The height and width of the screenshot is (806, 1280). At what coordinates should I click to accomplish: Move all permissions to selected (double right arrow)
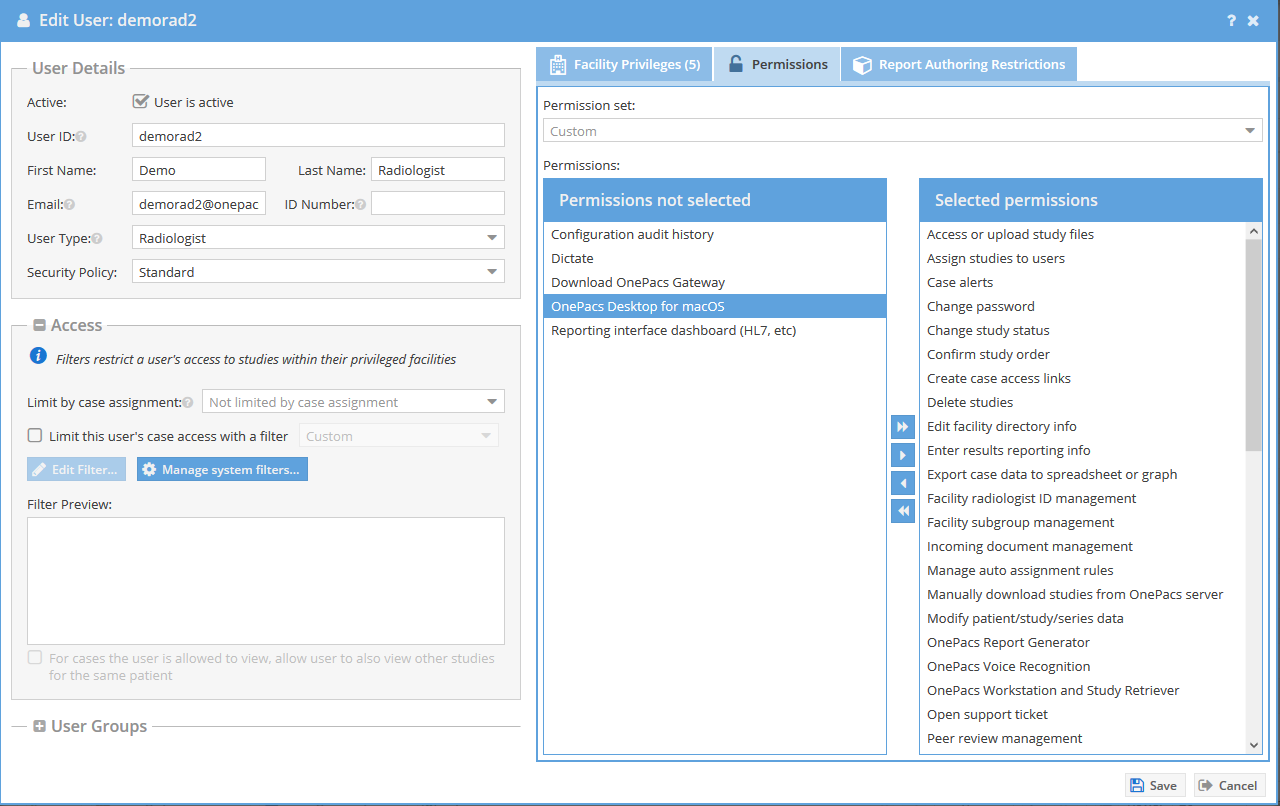click(903, 427)
